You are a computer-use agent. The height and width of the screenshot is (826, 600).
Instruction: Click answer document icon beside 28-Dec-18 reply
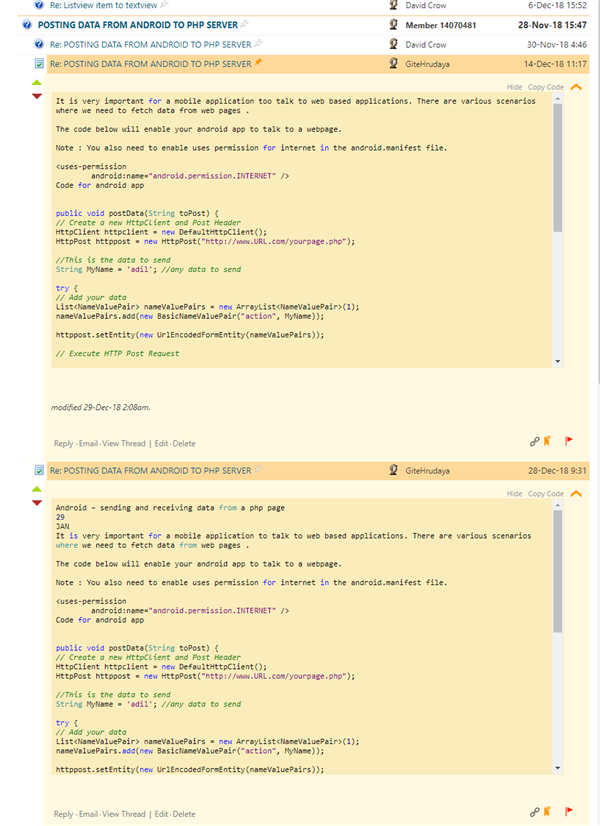(39, 470)
